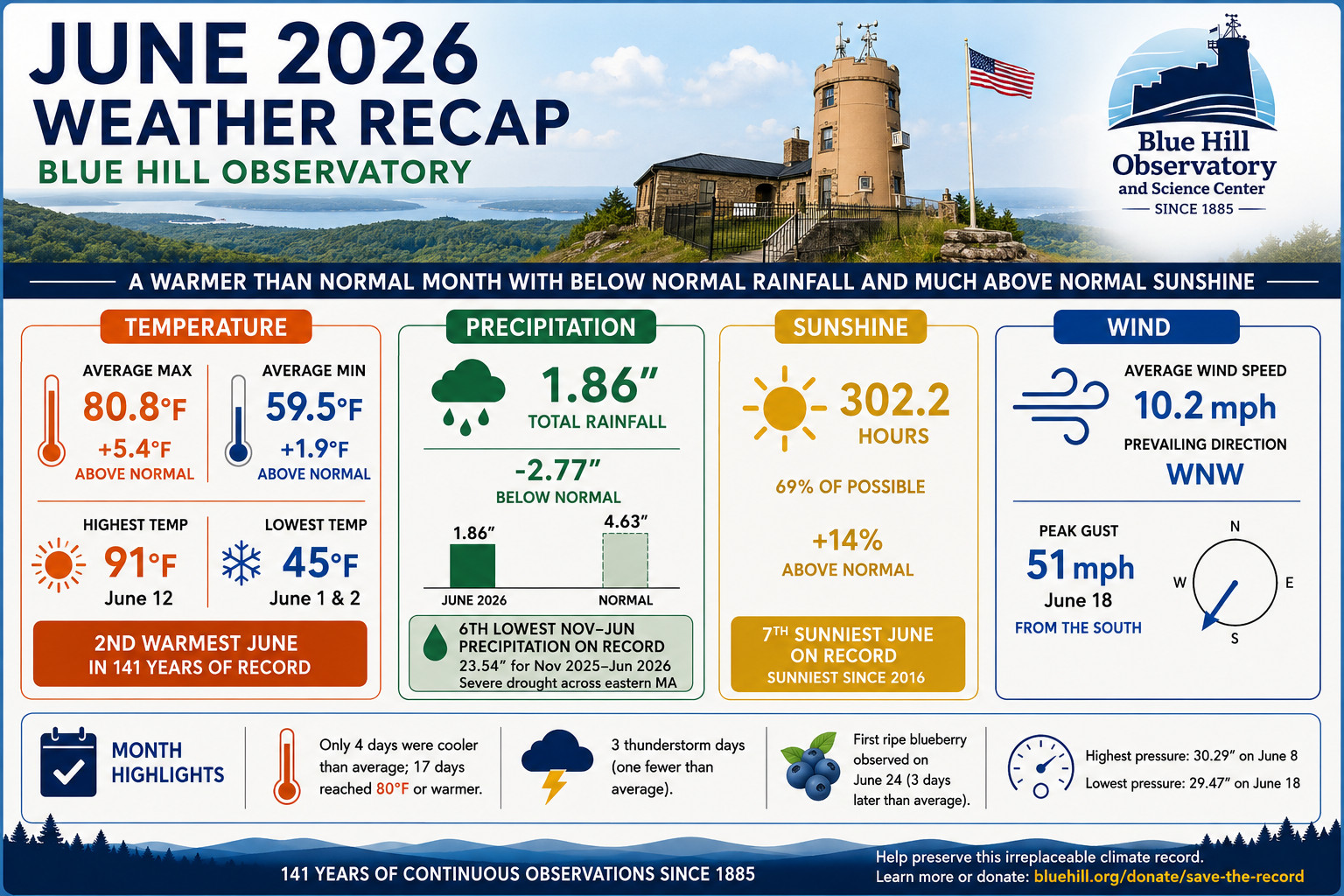1344x896 pixels.
Task: Click the '3 thunderstorm days' text
Action: click(x=678, y=745)
